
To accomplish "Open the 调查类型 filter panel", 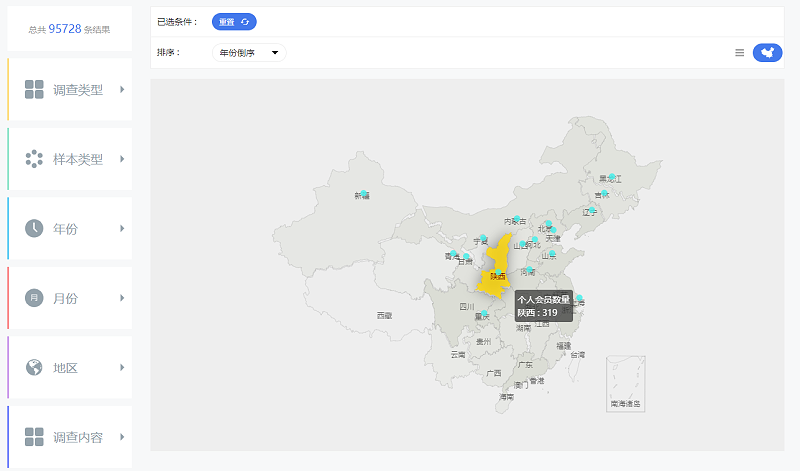I will click(69, 89).
